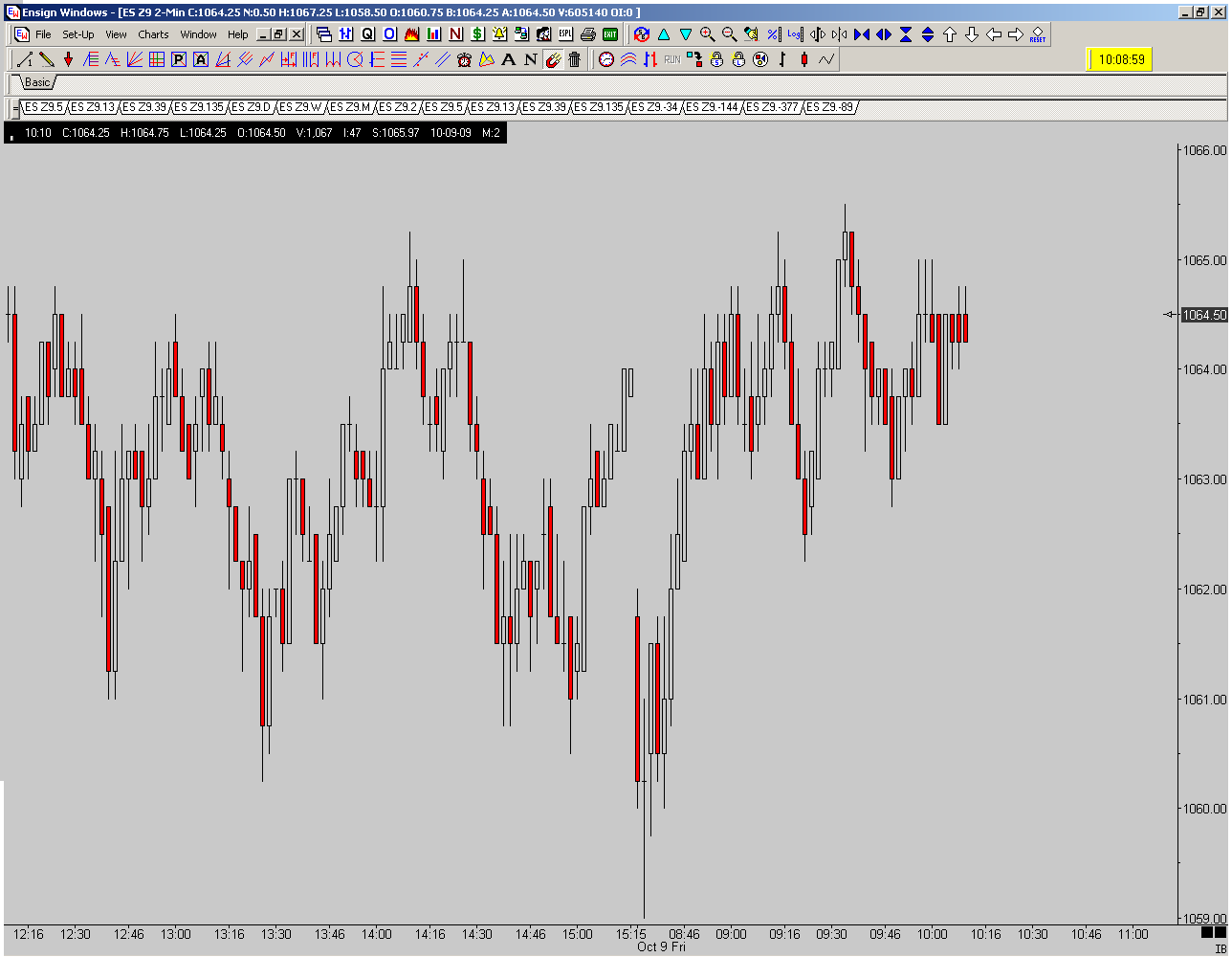
Task: Toggle the percent scale button
Action: pos(774,34)
